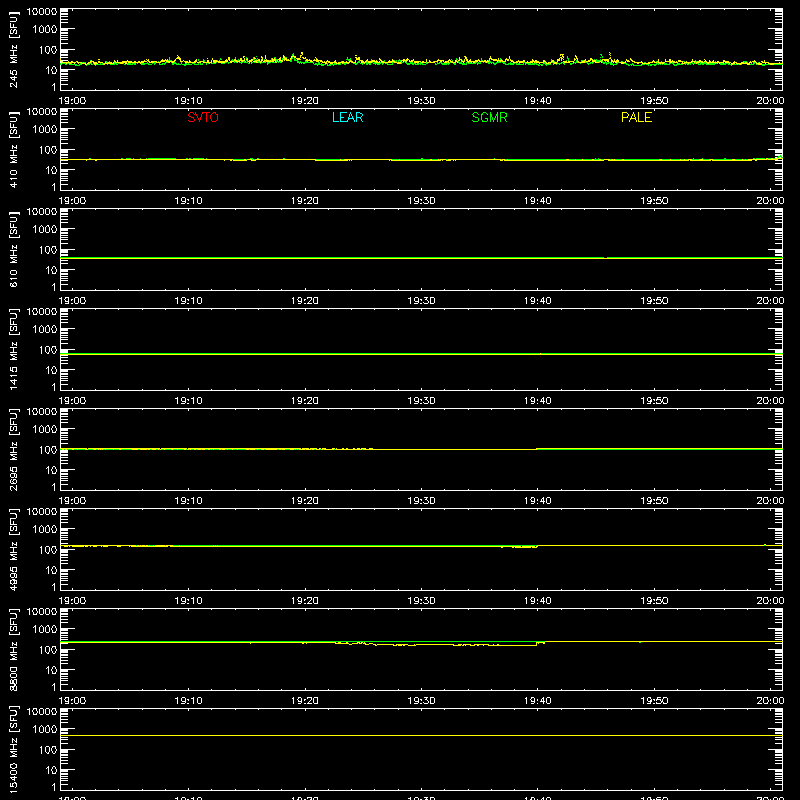
Task: Click the 10 tick of 8800 MHz panel
Action: coord(51,670)
